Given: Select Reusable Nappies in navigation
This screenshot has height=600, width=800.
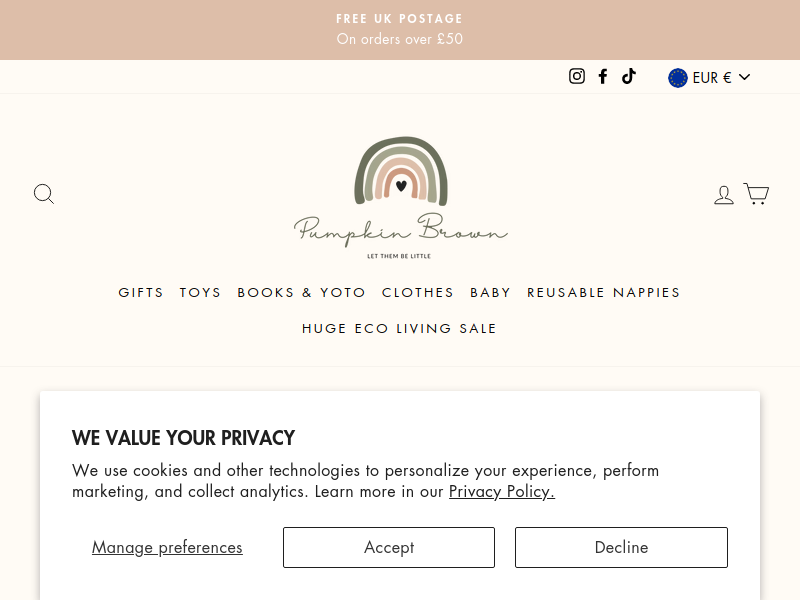Looking at the screenshot, I should (x=604, y=292).
